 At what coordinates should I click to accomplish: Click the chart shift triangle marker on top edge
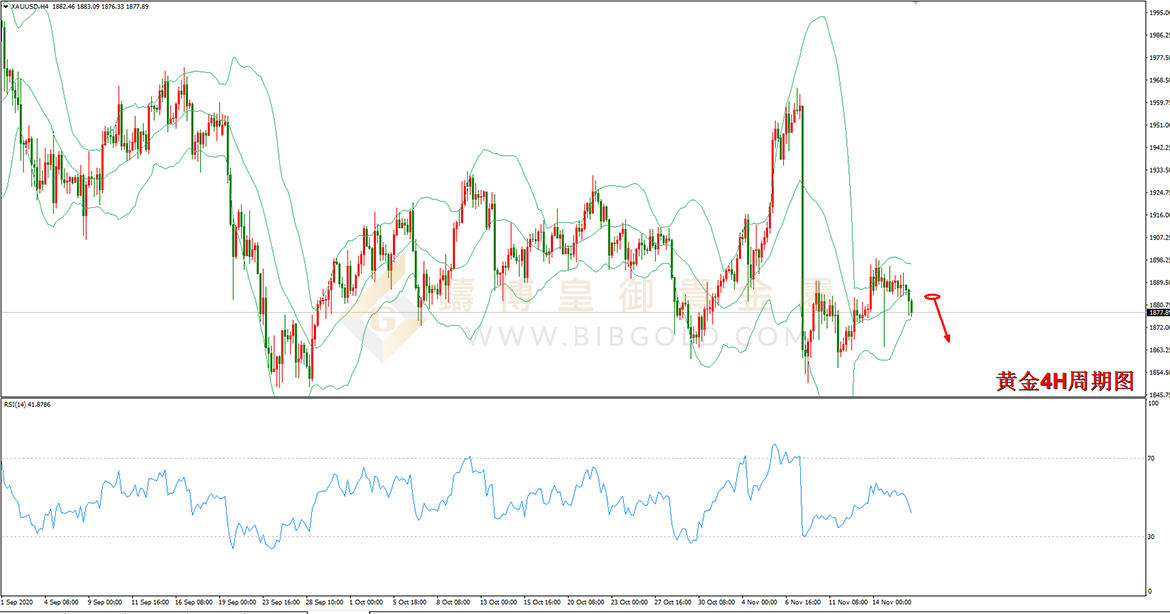[916, 3]
